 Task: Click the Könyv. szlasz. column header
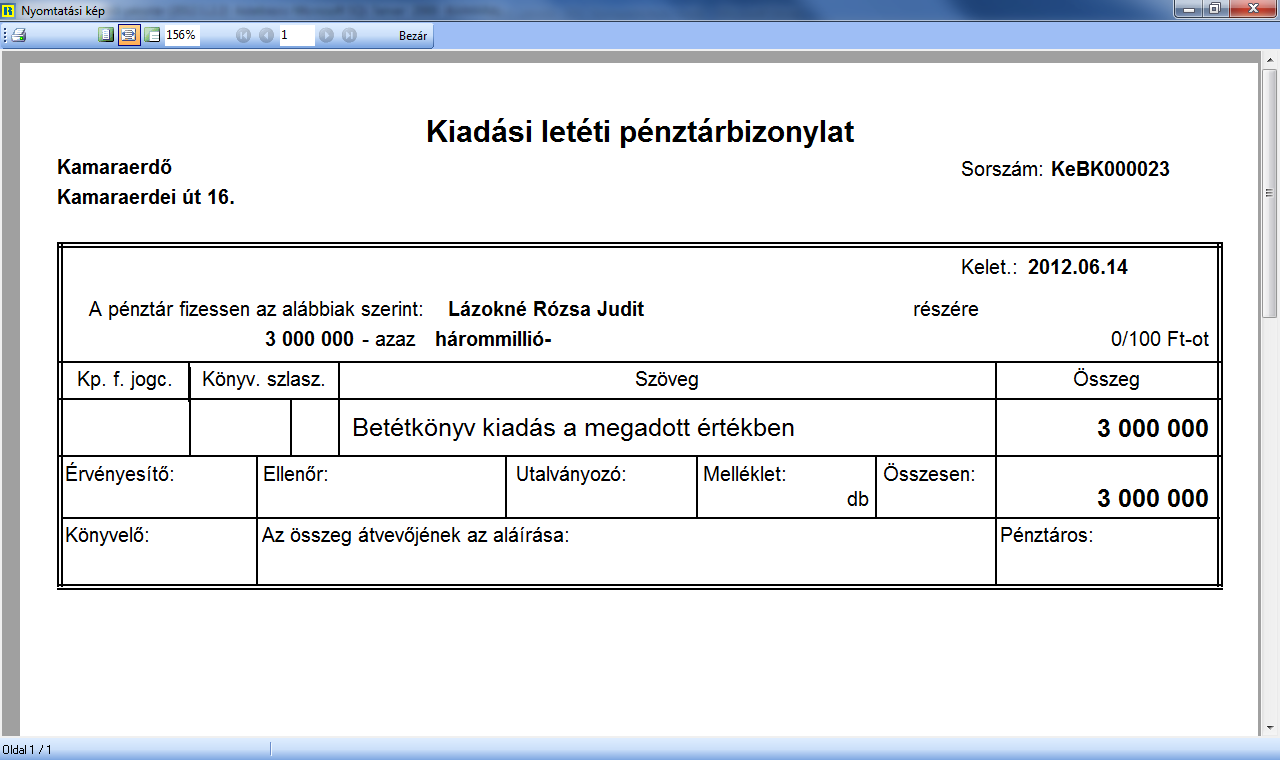tap(264, 379)
